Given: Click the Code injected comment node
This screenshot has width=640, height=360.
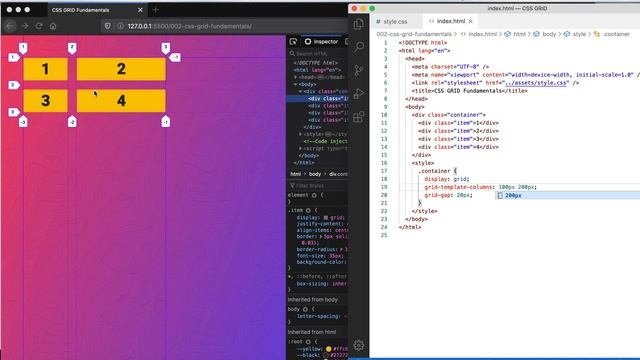Looking at the screenshot, I should click(325, 141).
